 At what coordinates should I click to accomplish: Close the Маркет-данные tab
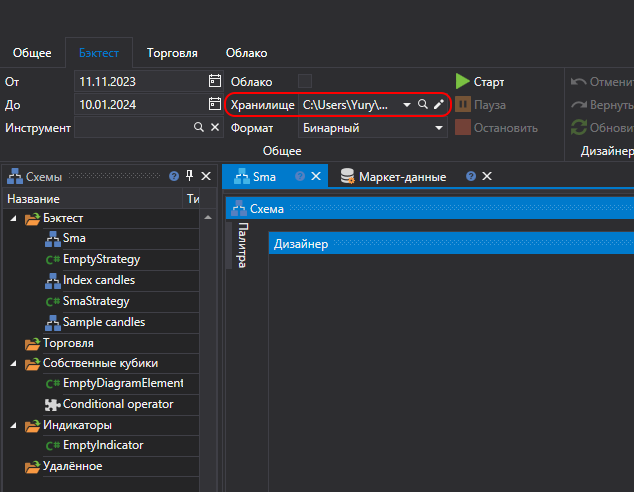[487, 176]
